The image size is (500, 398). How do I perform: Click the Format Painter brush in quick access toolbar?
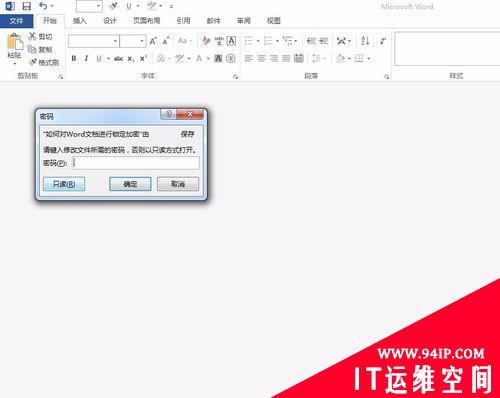113,6
